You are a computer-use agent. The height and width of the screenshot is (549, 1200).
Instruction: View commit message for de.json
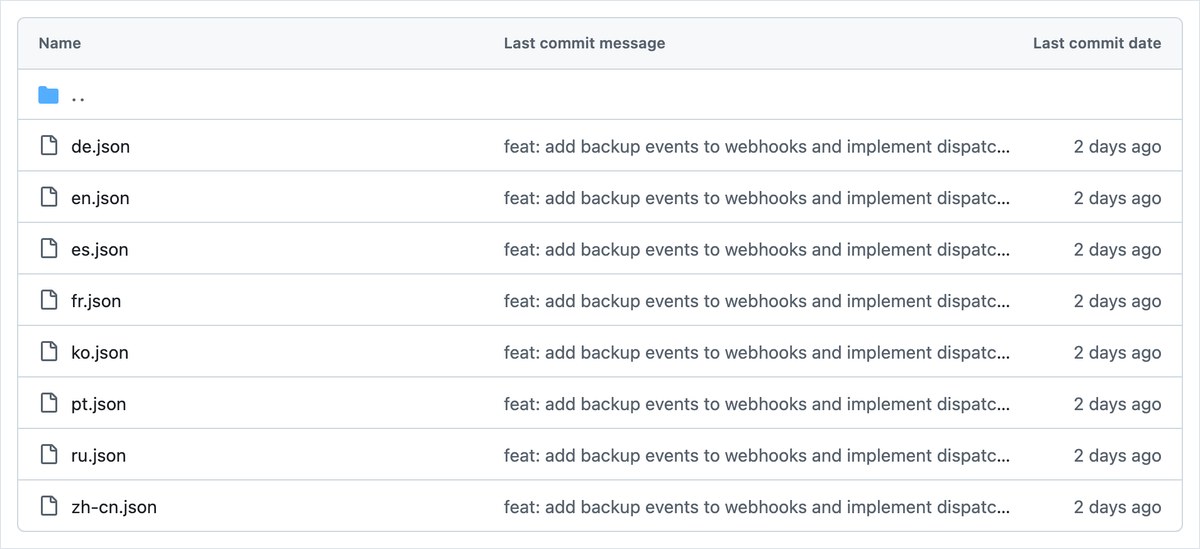click(757, 147)
